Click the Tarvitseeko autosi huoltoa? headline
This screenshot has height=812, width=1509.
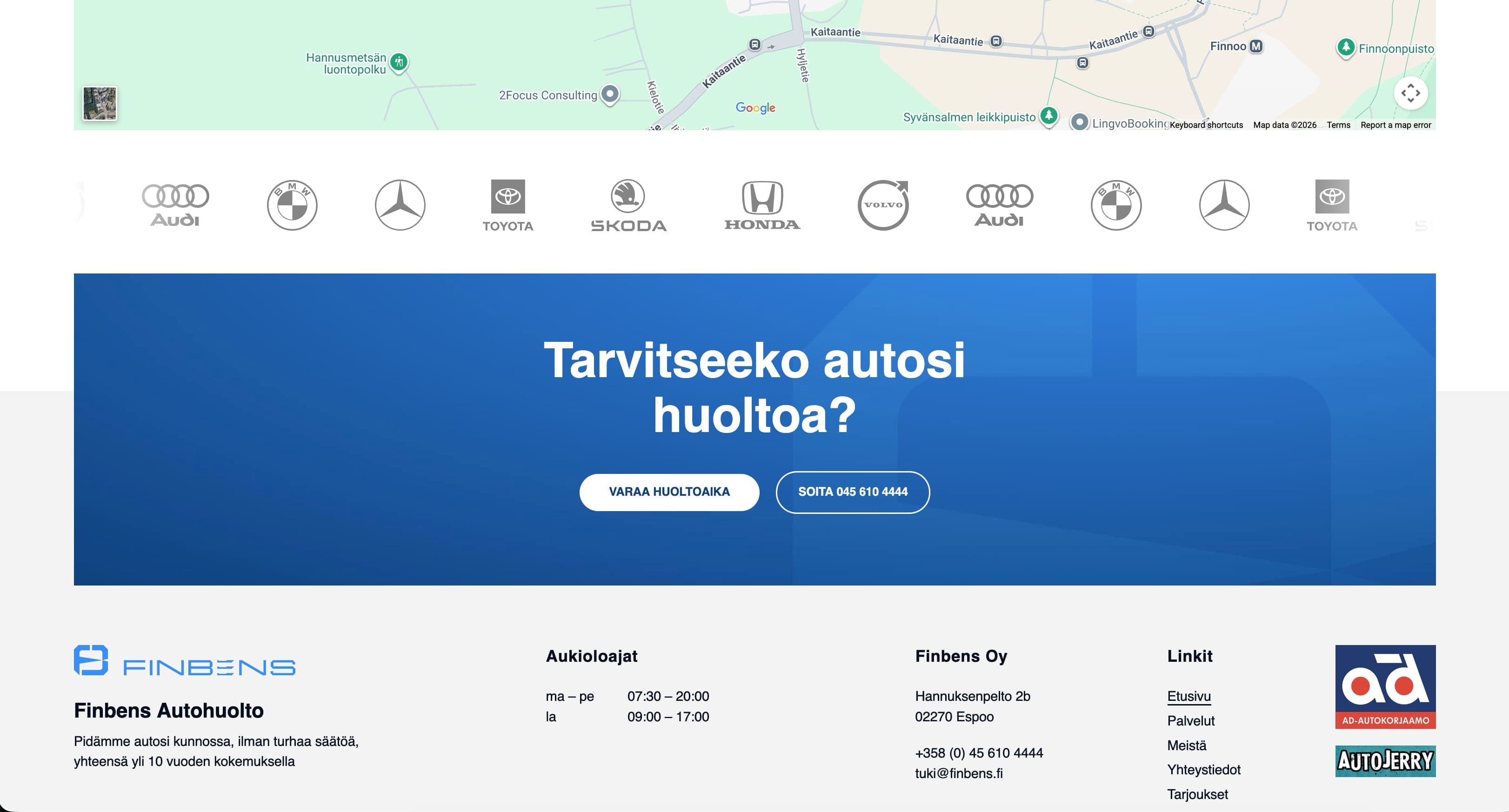pyautogui.click(x=754, y=387)
